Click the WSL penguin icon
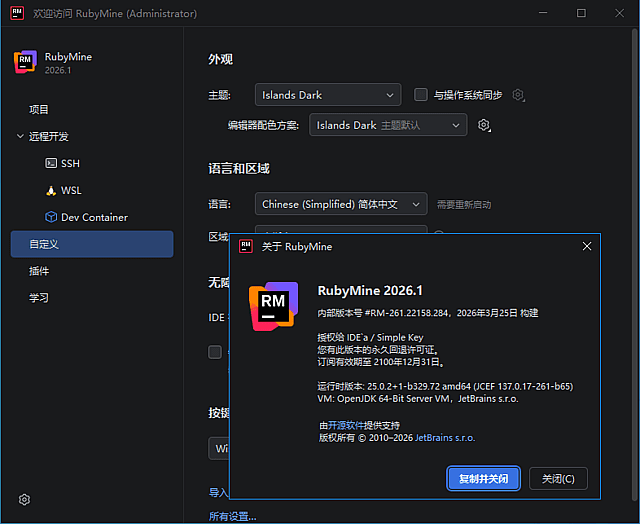Viewport: 640px width, 524px height. pos(52,190)
